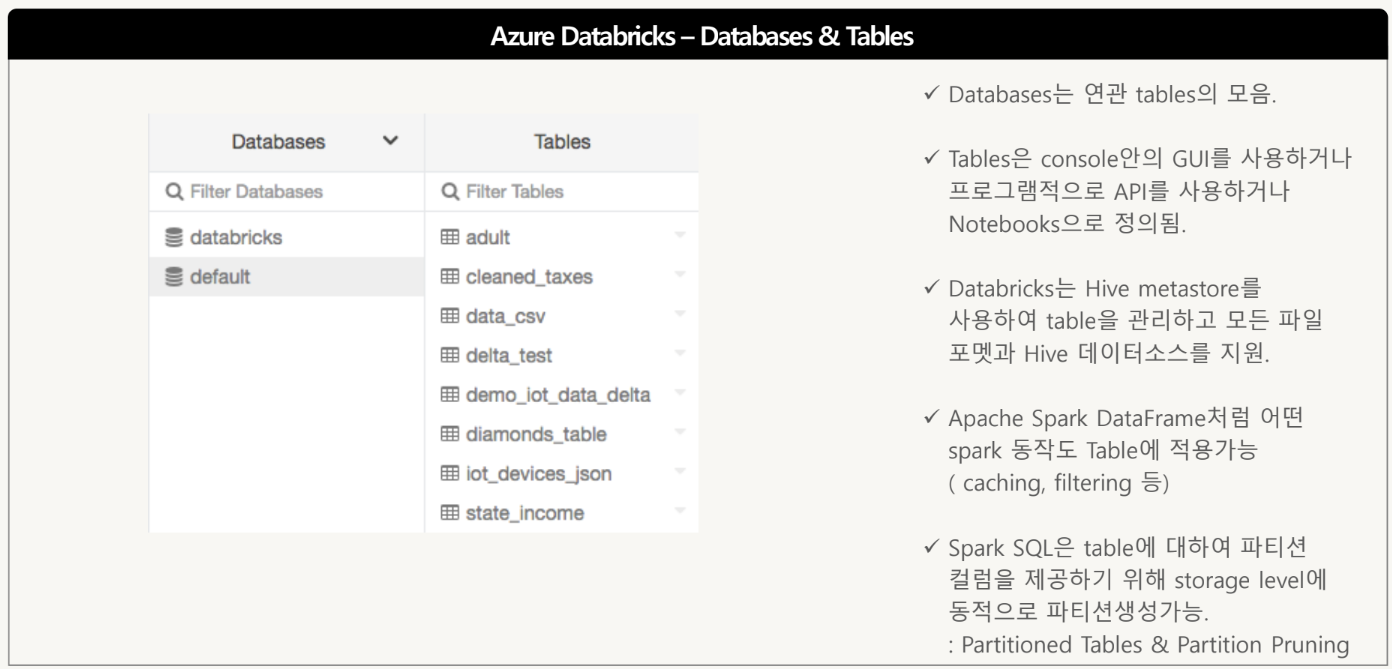Image resolution: width=1392 pixels, height=669 pixels.
Task: Select the default database
Action: click(220, 277)
